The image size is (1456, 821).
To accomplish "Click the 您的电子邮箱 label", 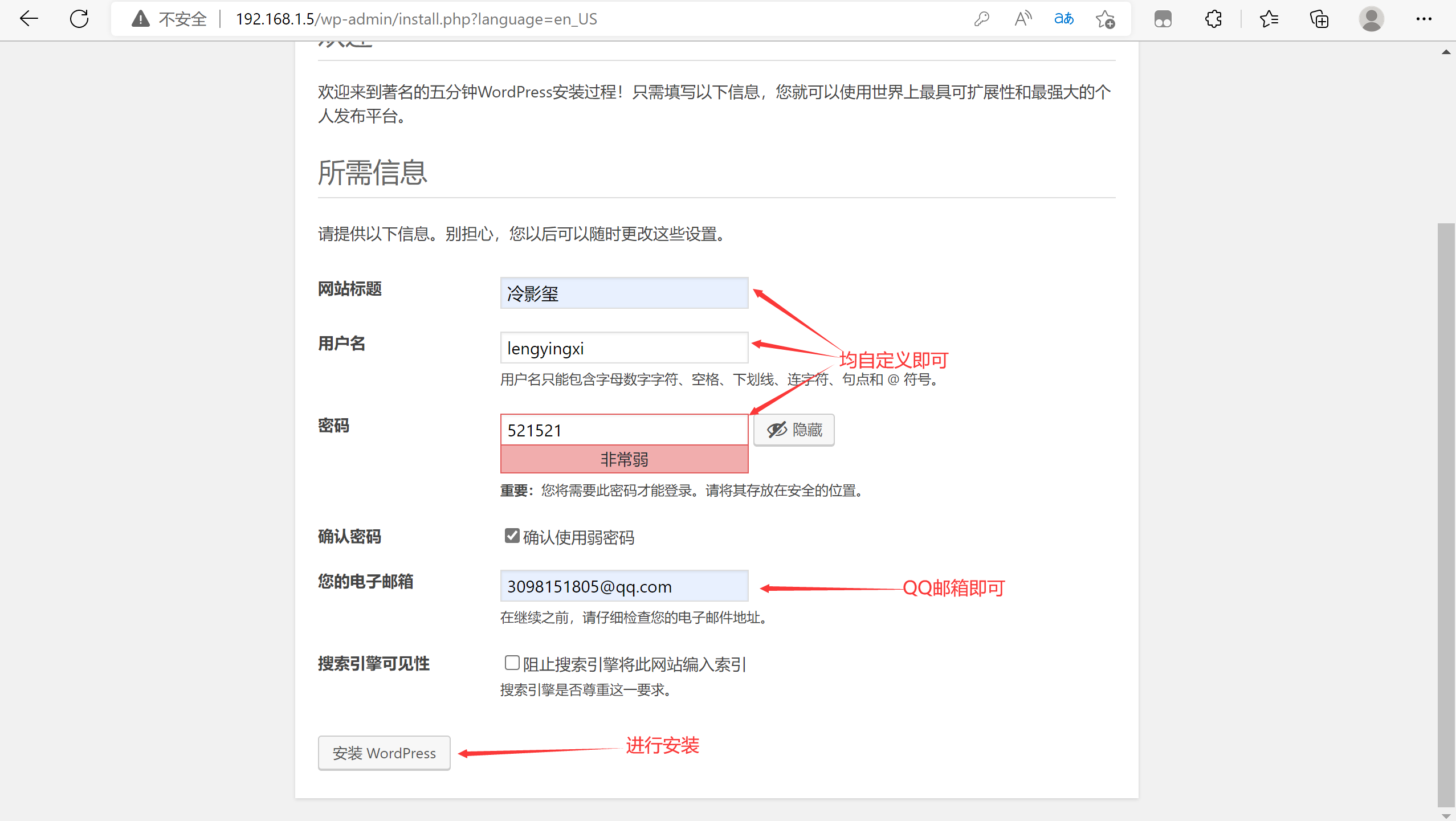I will pyautogui.click(x=365, y=582).
